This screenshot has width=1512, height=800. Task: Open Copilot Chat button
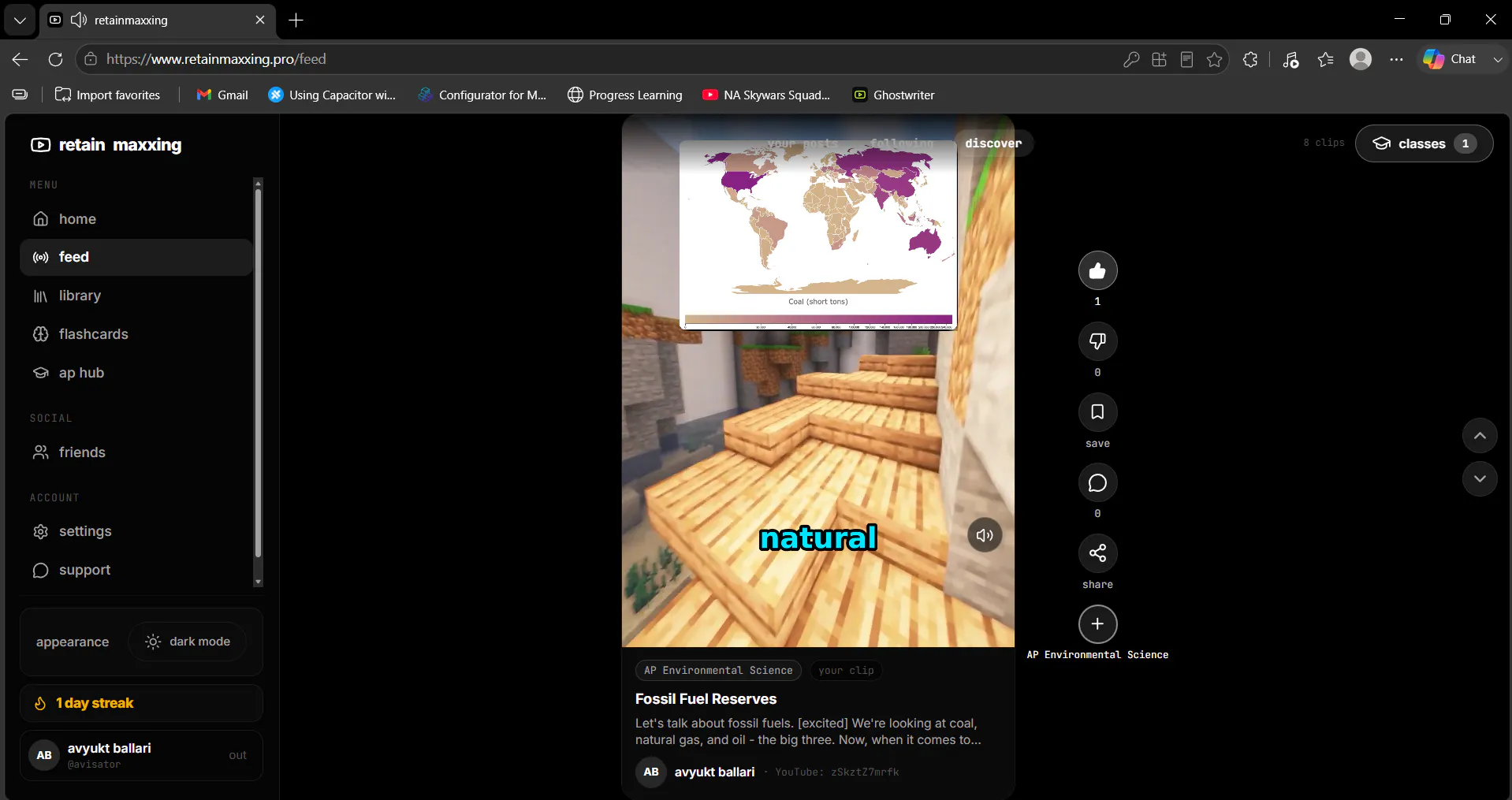click(x=1450, y=59)
